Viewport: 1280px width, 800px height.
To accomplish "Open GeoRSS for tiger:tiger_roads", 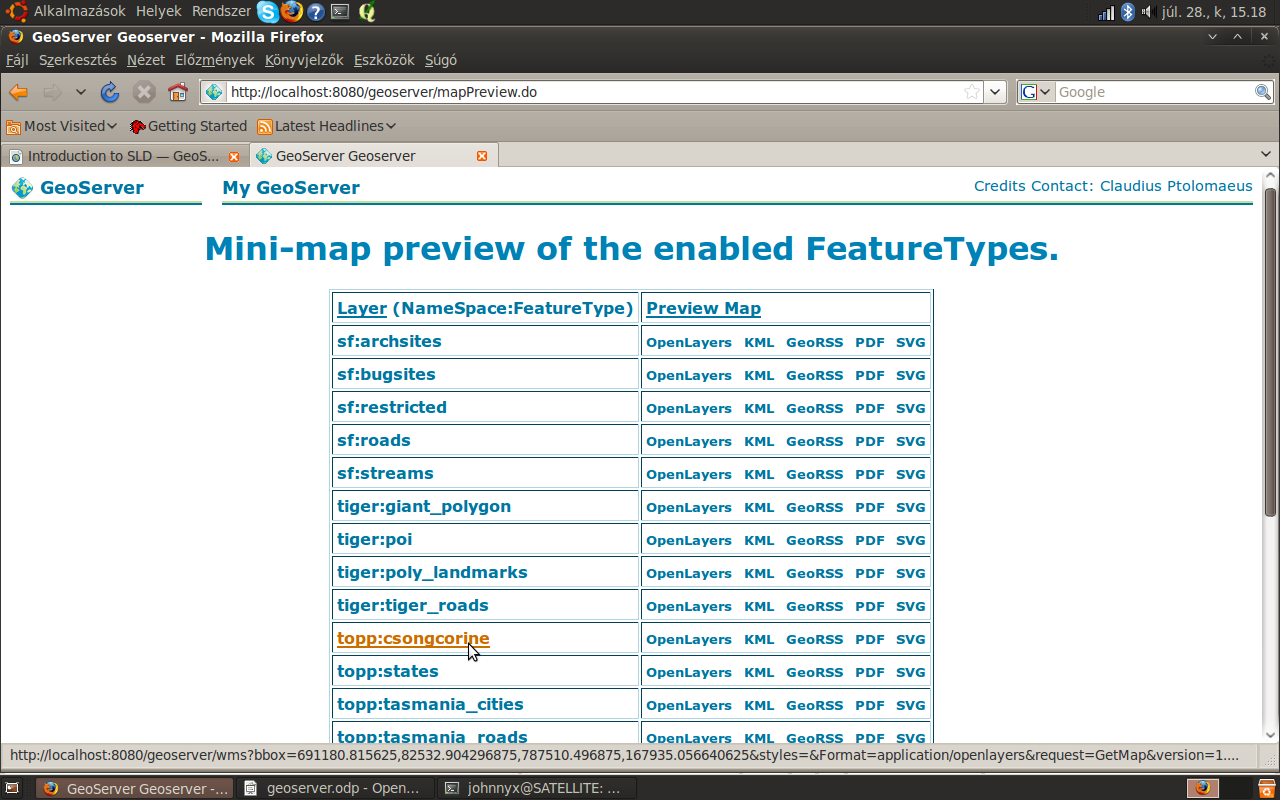I will pos(815,606).
